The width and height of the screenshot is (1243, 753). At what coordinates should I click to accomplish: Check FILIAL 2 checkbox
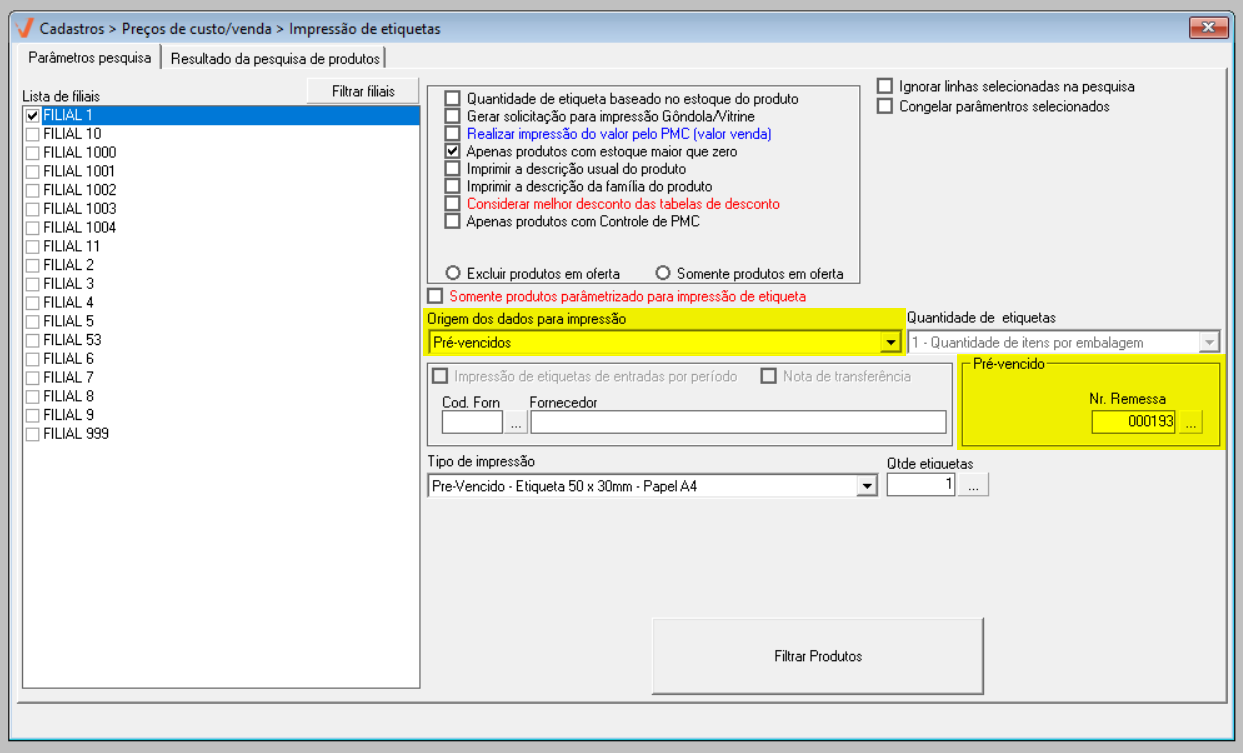33,265
